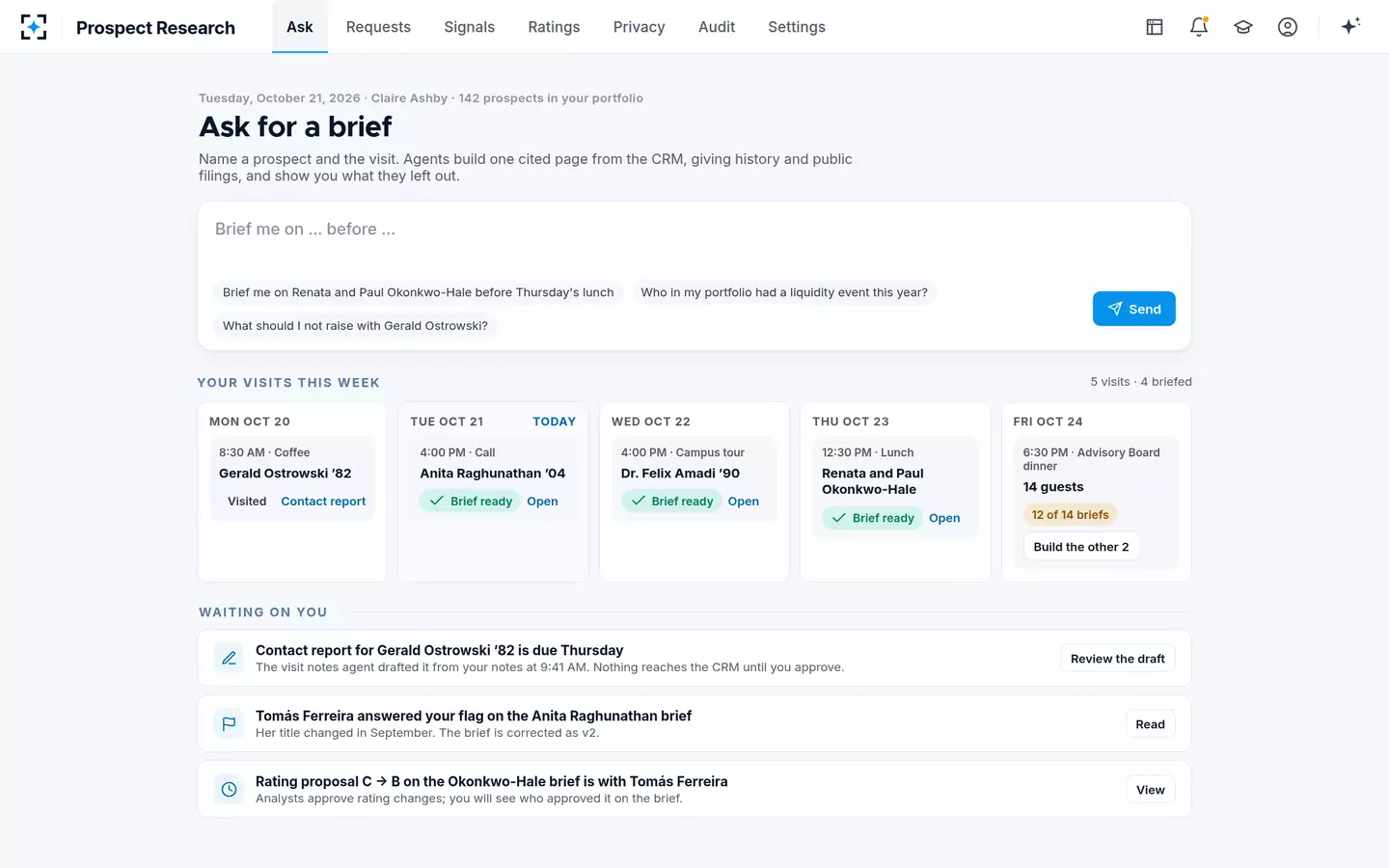This screenshot has width=1389, height=868.
Task: Click Brief ready badge on Thursday lunch card
Action: tap(872, 518)
